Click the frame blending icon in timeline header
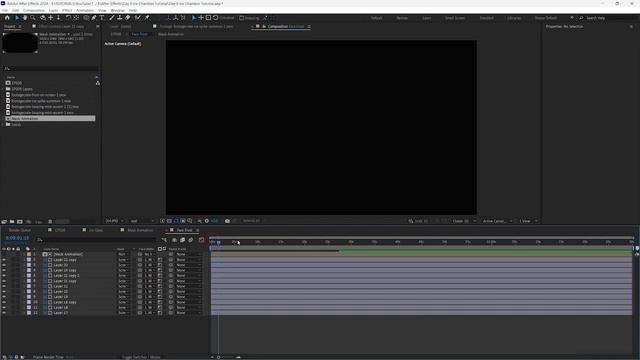Viewport: 640px width, 360px height. point(182,240)
